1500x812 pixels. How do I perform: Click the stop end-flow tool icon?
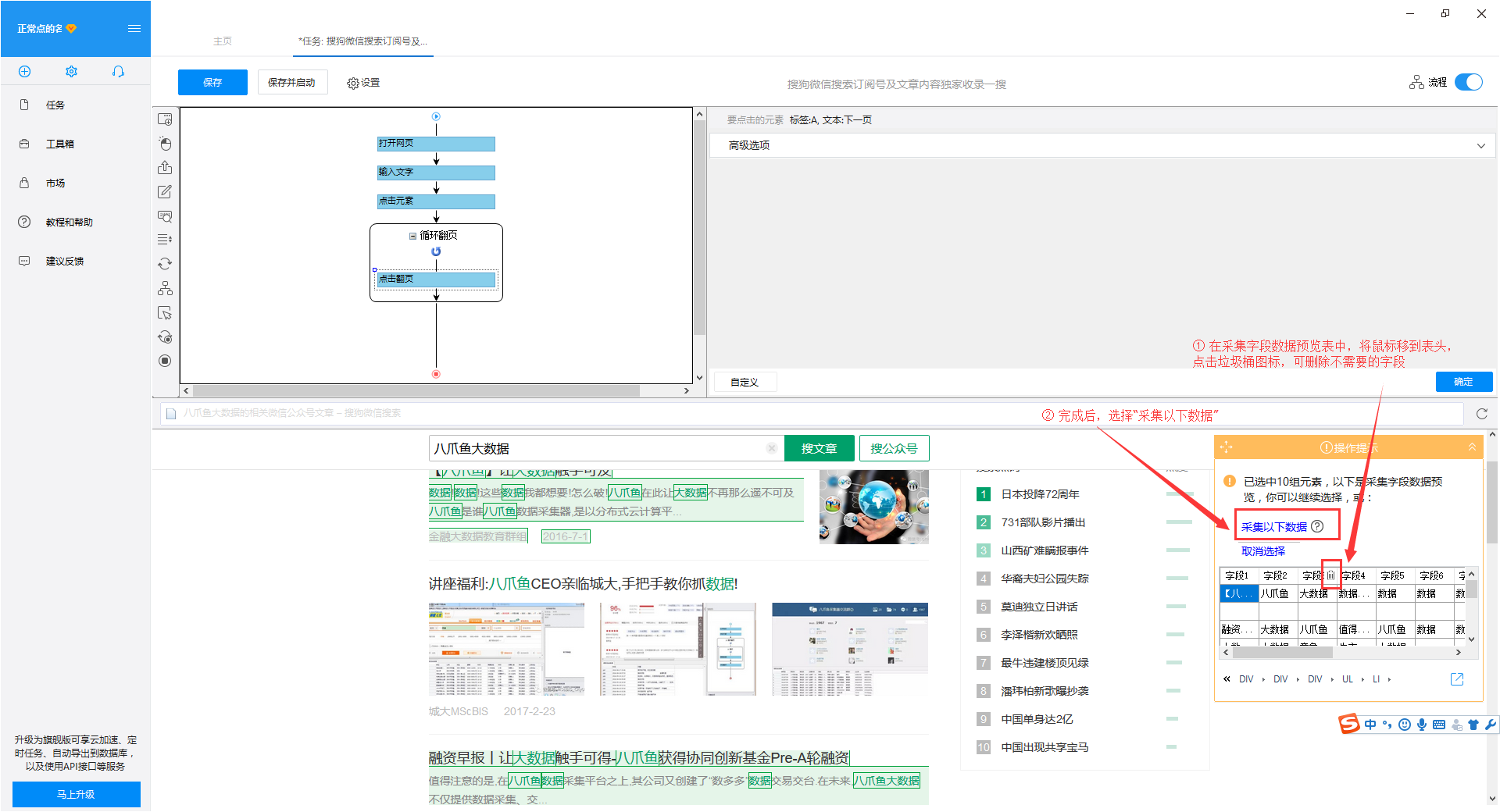tap(165, 361)
